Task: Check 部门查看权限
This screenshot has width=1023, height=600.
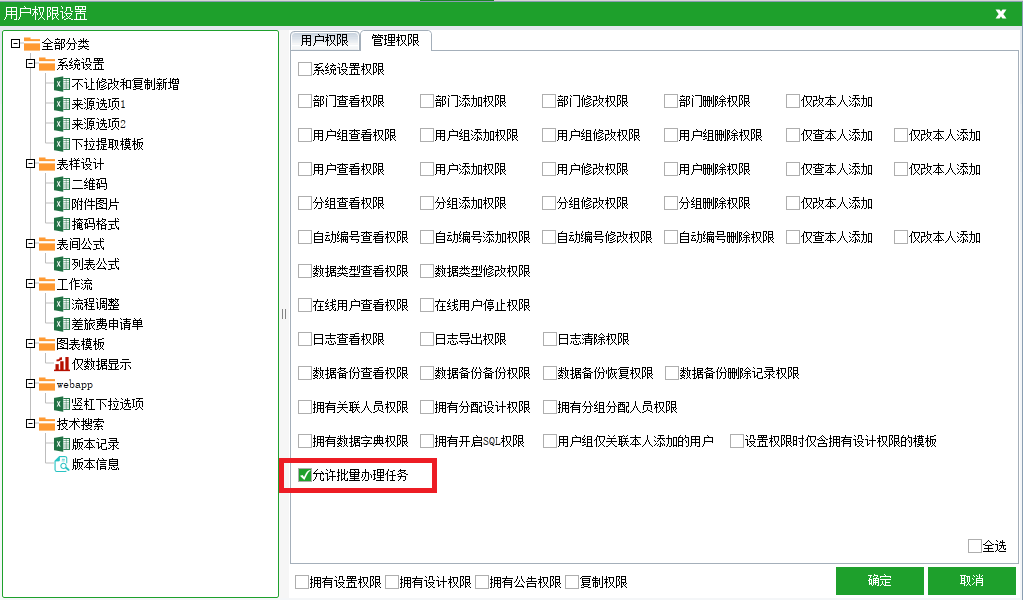Action: (x=305, y=101)
